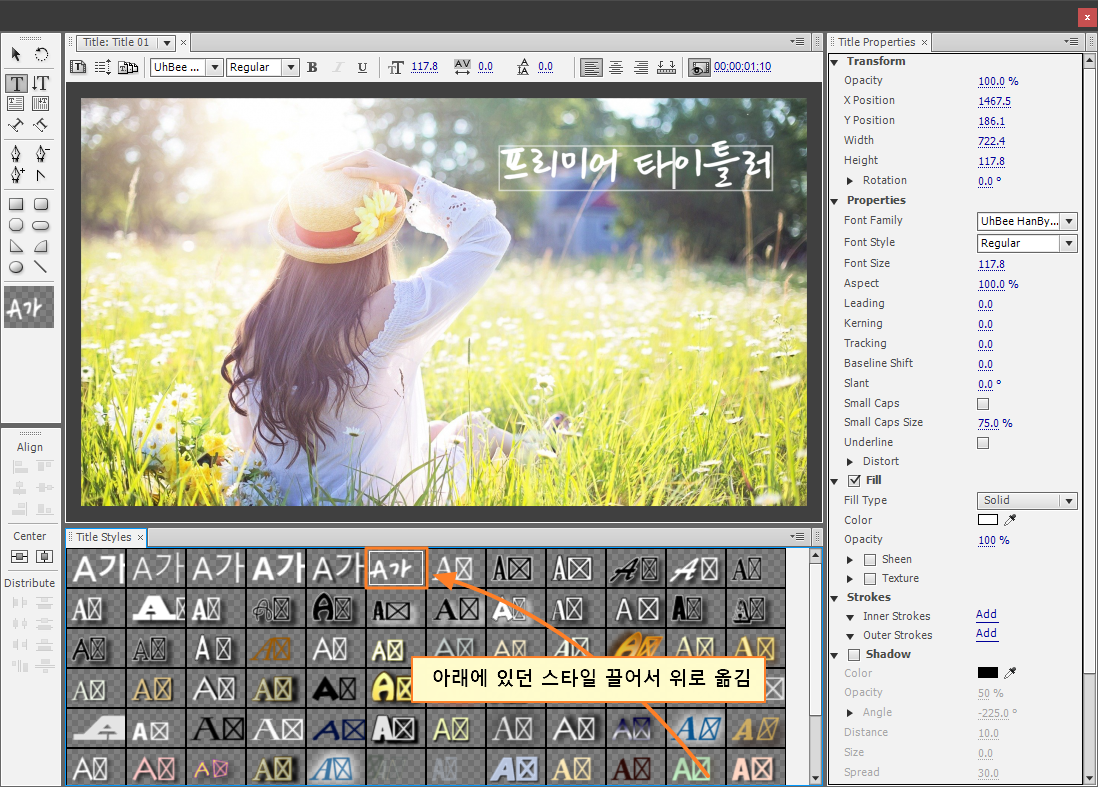Open the Tab Stops dialog
The image size is (1098, 787).
pyautogui.click(x=667, y=67)
